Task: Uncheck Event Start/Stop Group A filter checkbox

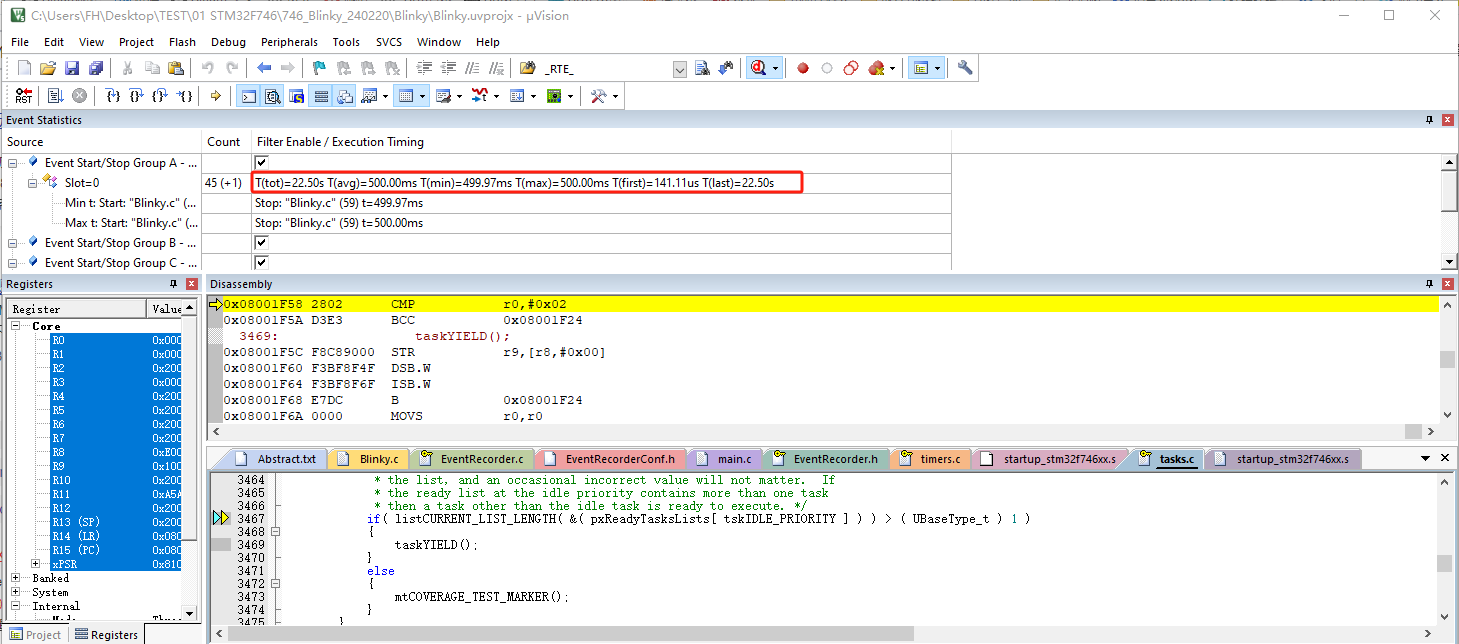Action: 262,163
